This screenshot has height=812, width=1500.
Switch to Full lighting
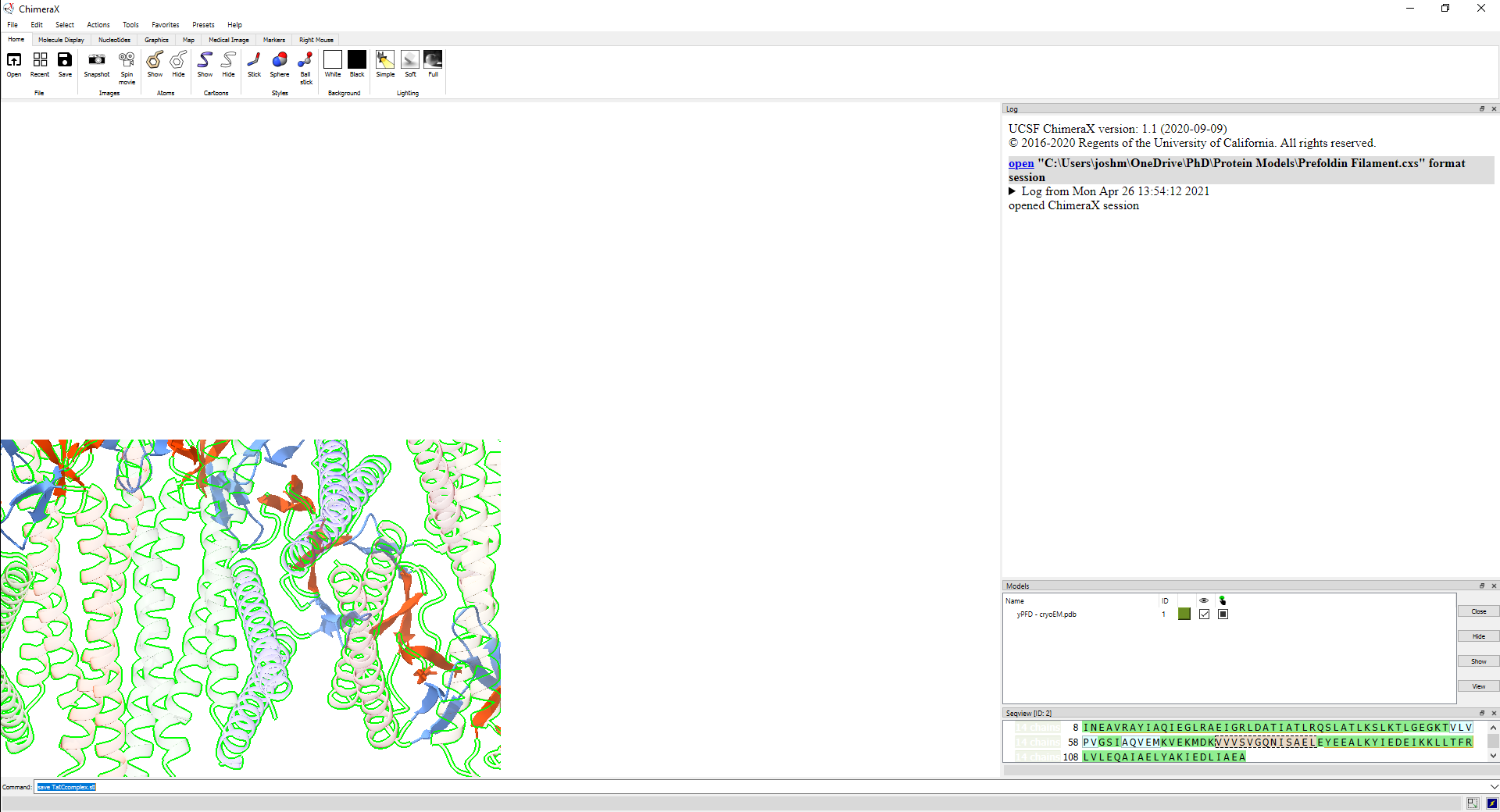[x=433, y=61]
